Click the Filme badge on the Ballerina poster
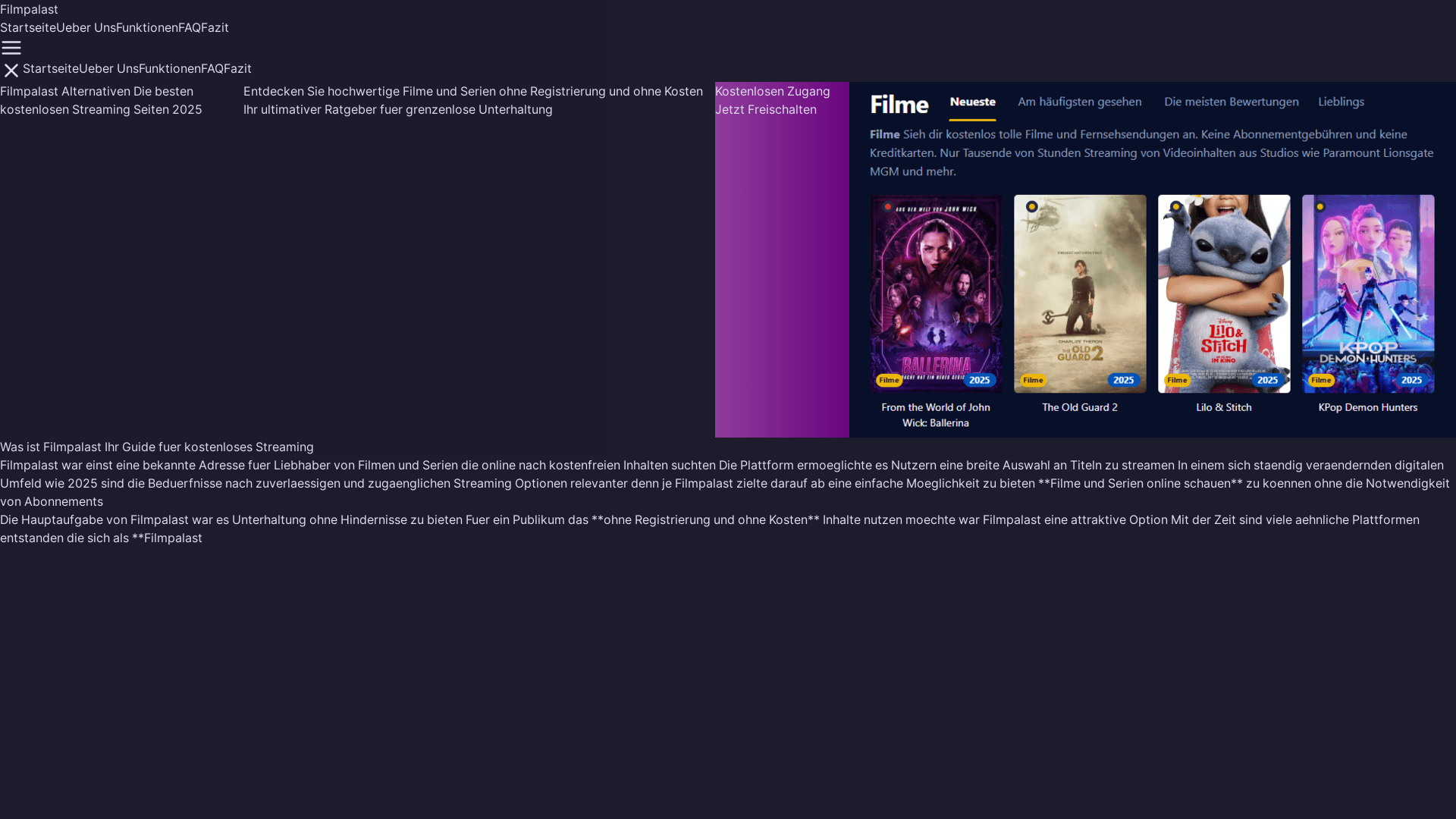The image size is (1456, 819). [x=889, y=380]
